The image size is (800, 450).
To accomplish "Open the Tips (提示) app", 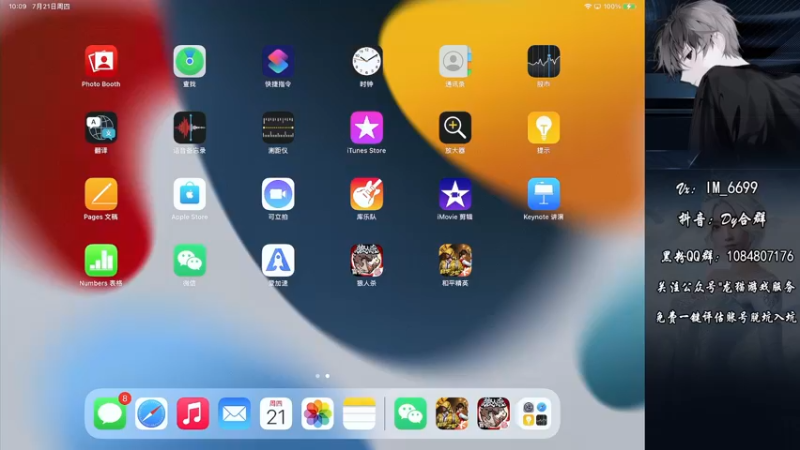I will 543,128.
